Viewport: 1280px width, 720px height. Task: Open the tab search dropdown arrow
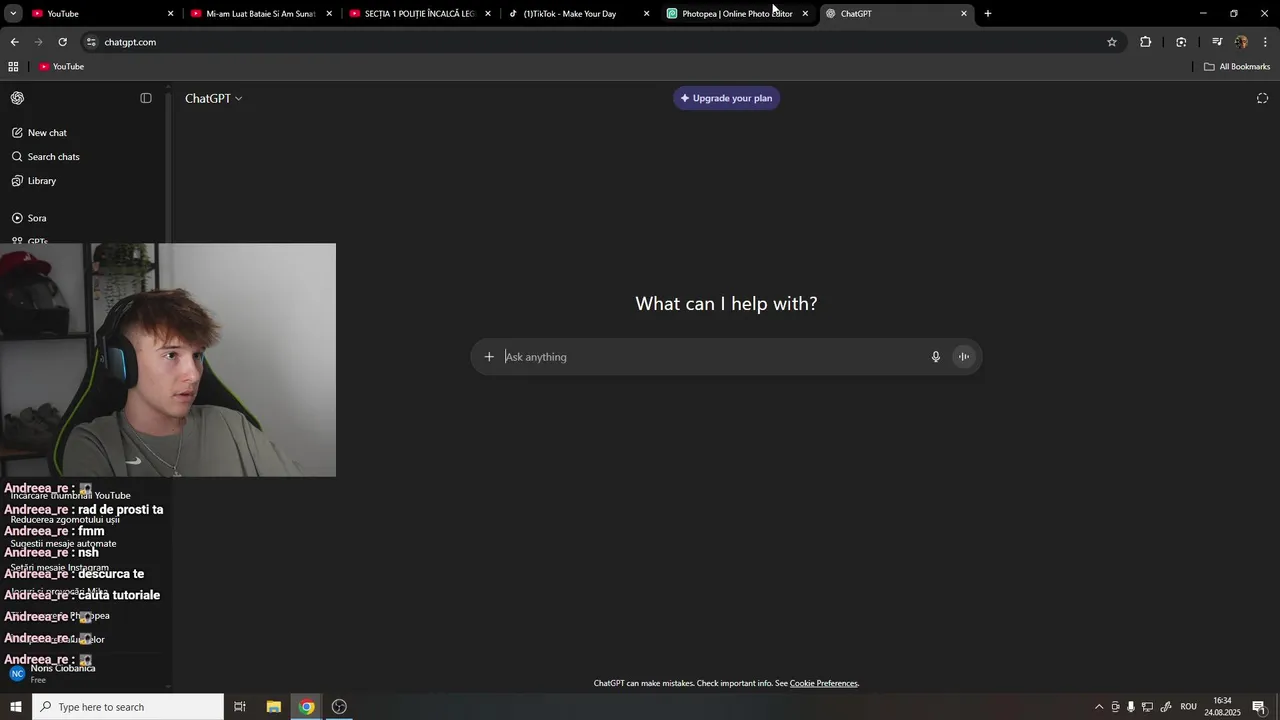[13, 13]
